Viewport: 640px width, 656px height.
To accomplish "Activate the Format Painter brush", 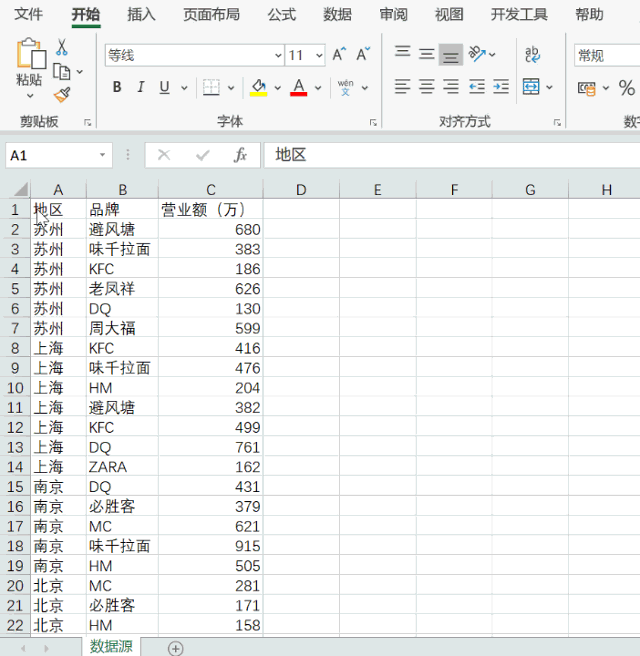I will tap(62, 95).
